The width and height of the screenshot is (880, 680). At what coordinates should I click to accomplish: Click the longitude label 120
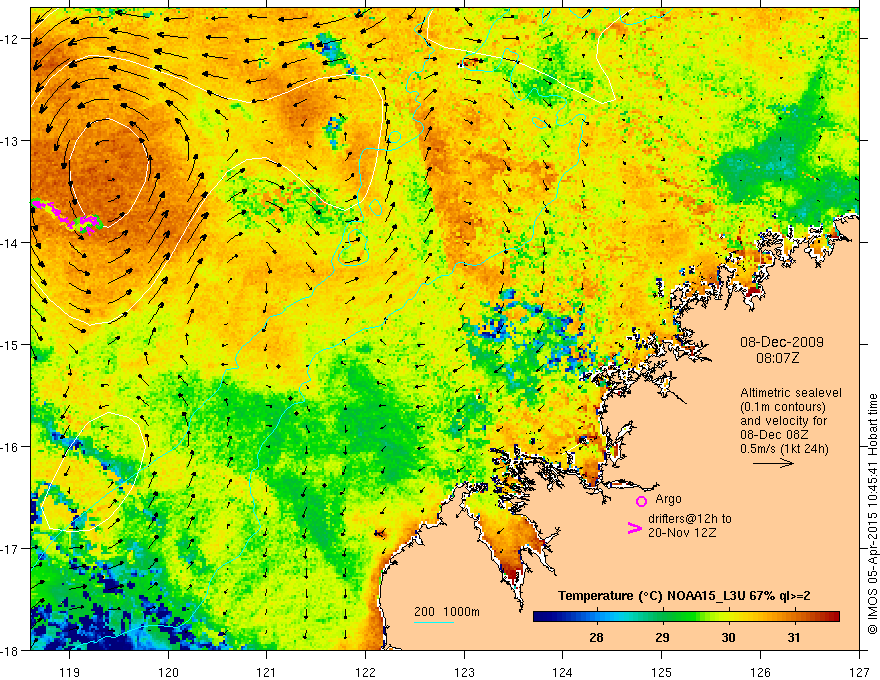pyautogui.click(x=168, y=672)
